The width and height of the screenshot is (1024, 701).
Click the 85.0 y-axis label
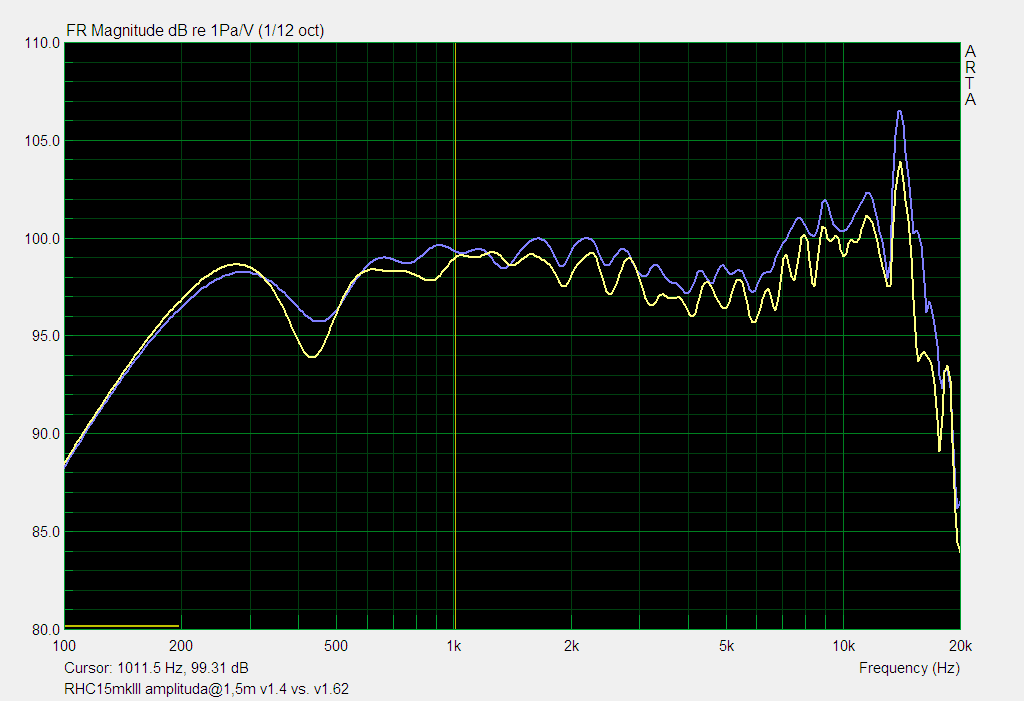[45, 532]
